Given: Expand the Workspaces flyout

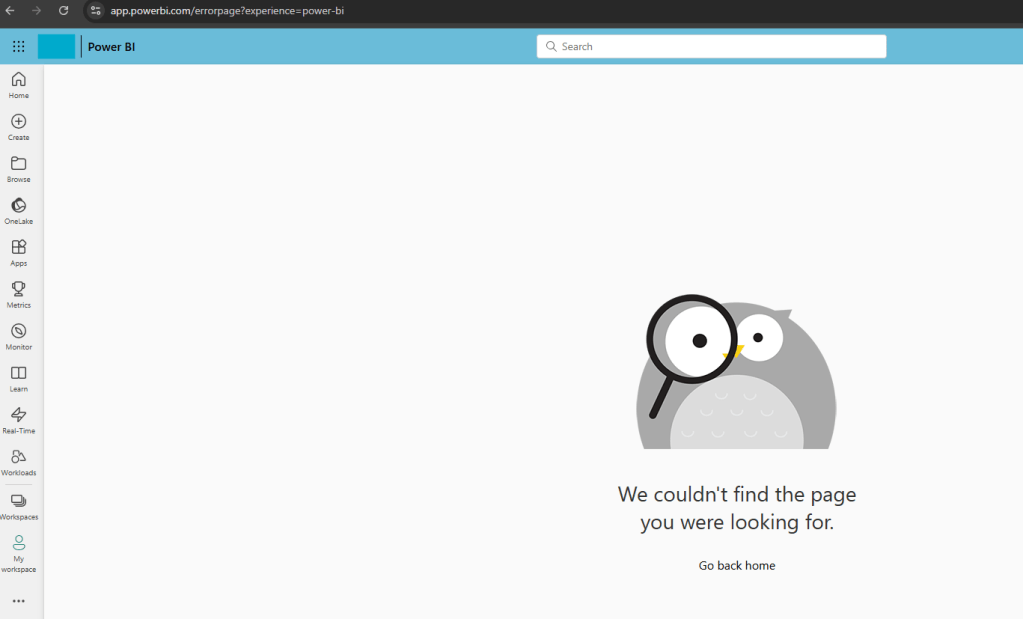Looking at the screenshot, I should [x=18, y=506].
